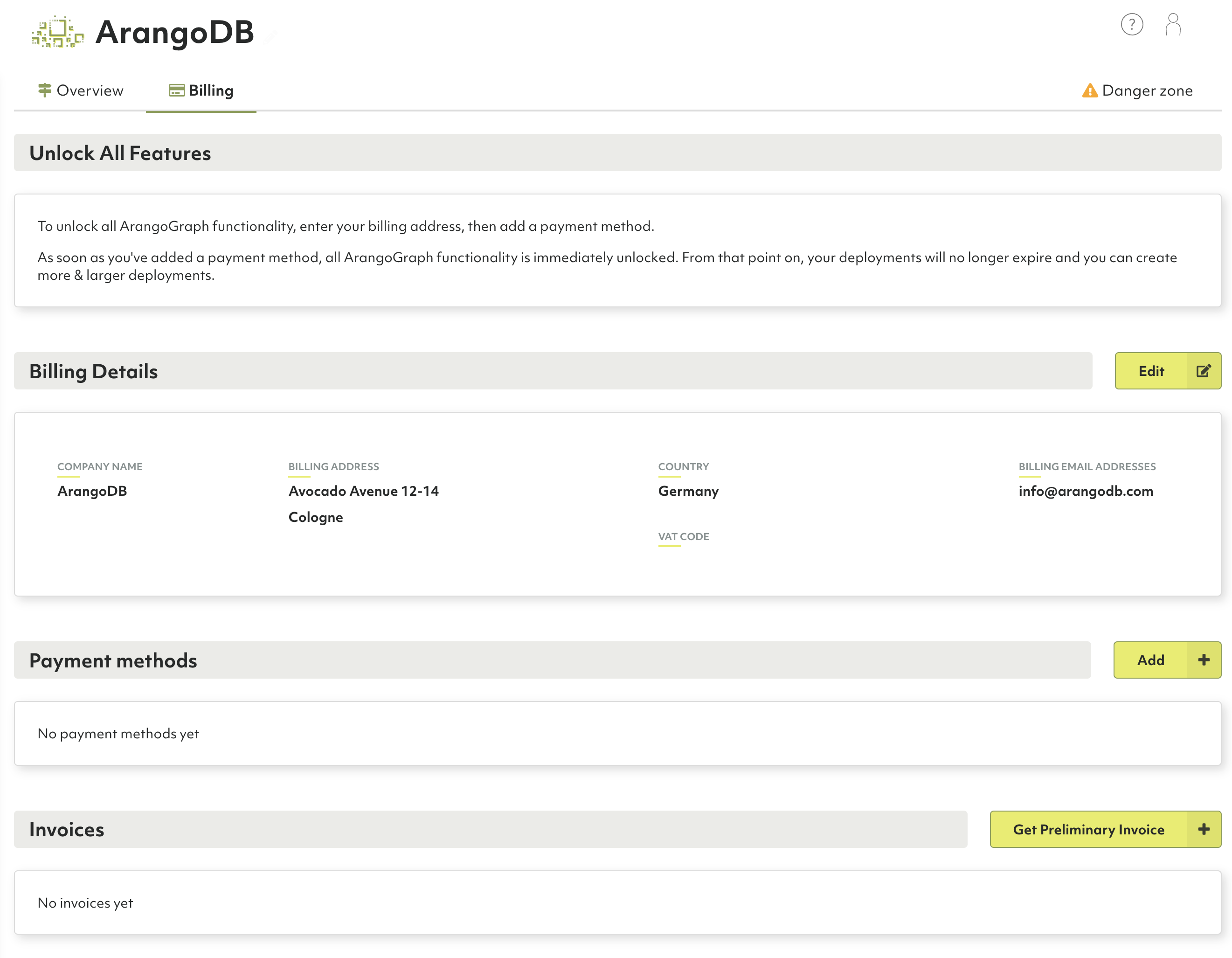Screen dimensions: 1232x958
Task: Click the company name value ArangoDB
Action: coord(92,491)
